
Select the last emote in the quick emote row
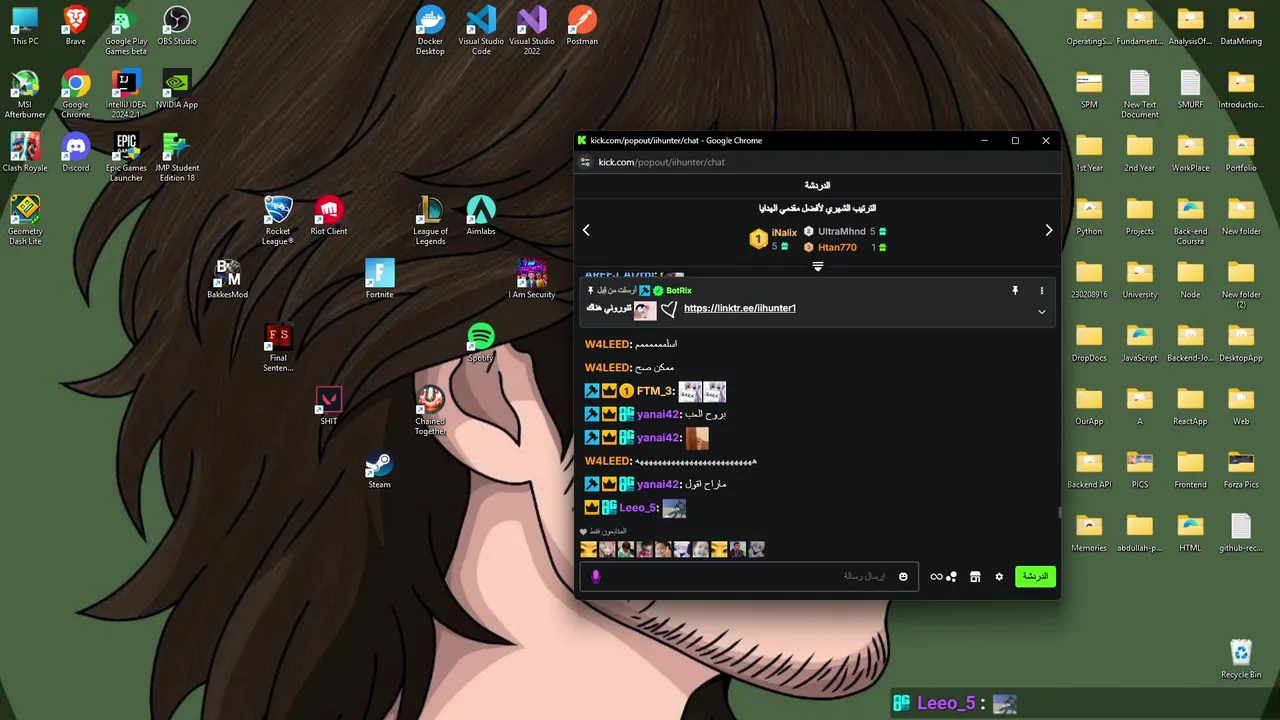(756, 549)
